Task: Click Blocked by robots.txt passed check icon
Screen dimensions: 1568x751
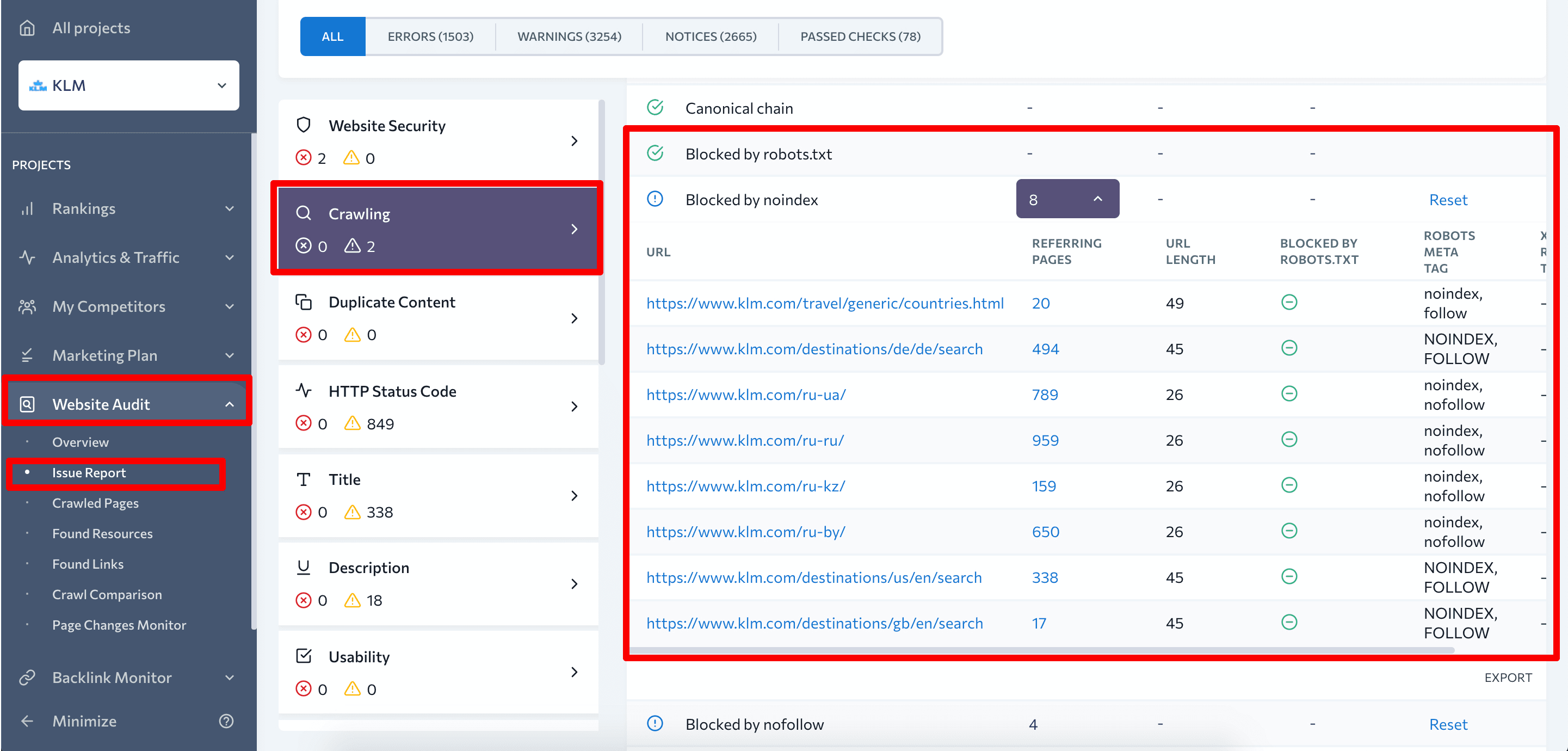Action: [x=655, y=153]
